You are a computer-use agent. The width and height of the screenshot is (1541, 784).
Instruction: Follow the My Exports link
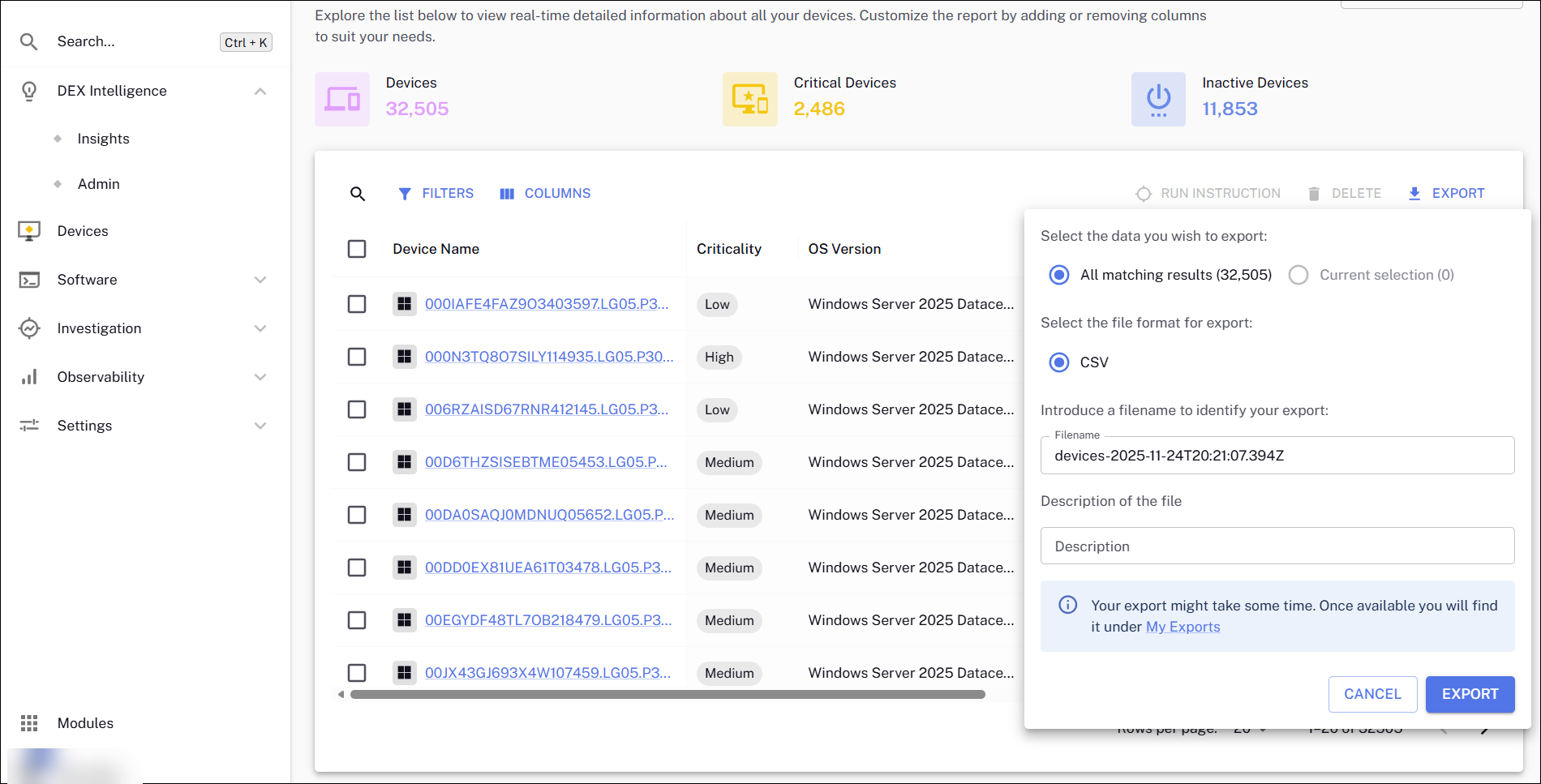[1183, 627]
